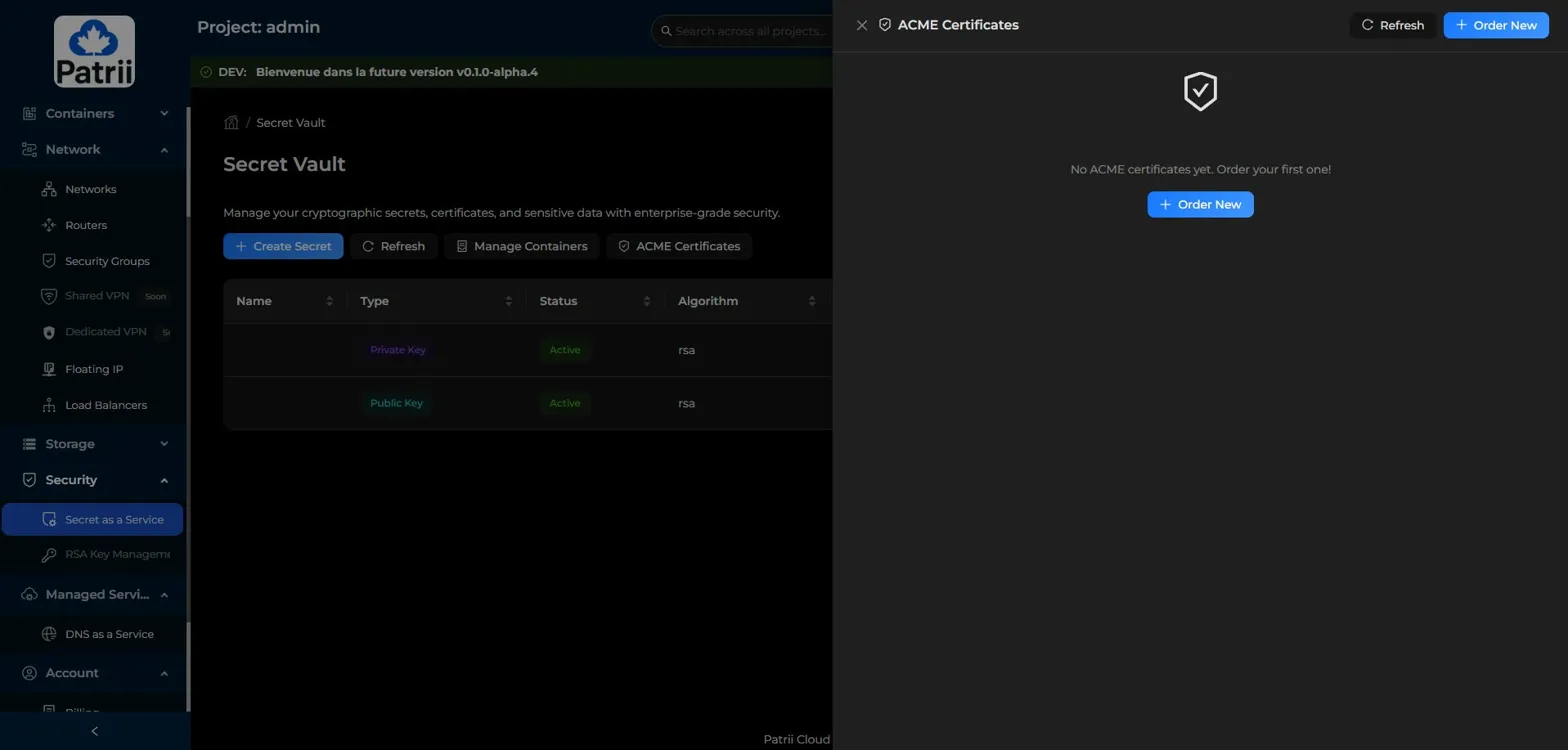Click the Manage Containers button
Viewport: 1568px width, 750px height.
pos(521,246)
